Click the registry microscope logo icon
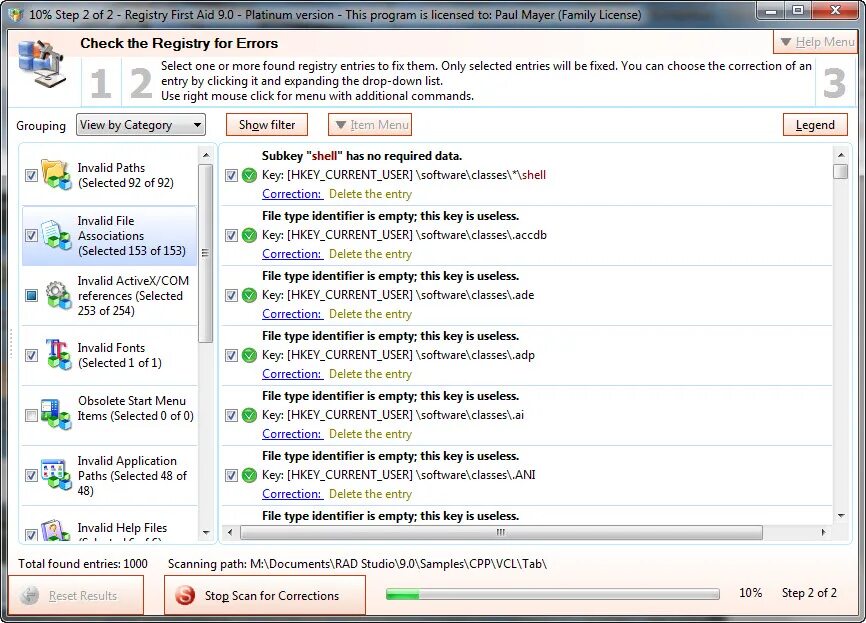The image size is (866, 623). pyautogui.click(x=41, y=65)
